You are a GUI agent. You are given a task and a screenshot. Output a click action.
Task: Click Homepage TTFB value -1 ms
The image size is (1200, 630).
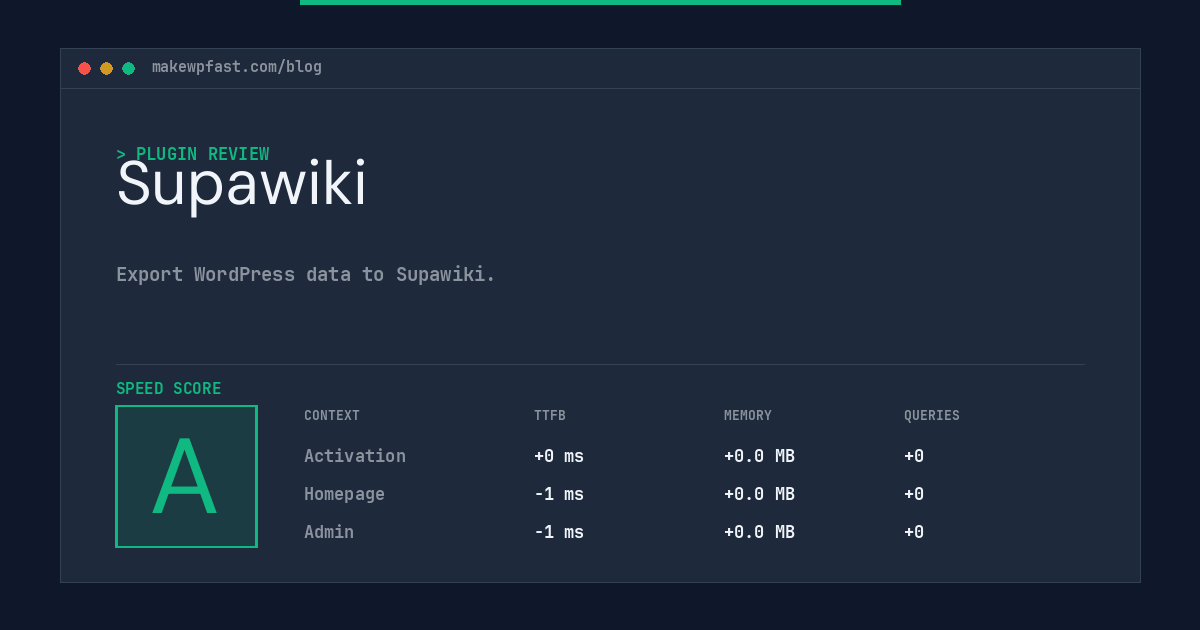[559, 494]
